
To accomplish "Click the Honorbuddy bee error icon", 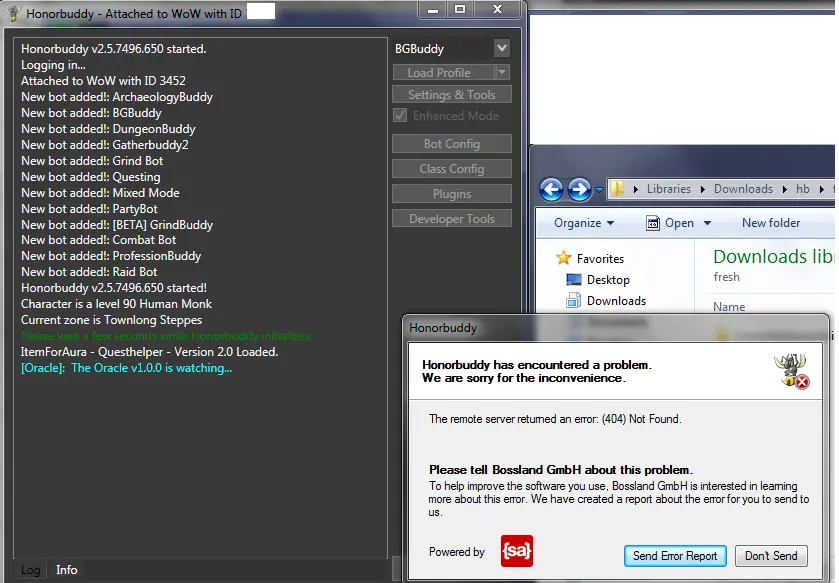I will [791, 370].
